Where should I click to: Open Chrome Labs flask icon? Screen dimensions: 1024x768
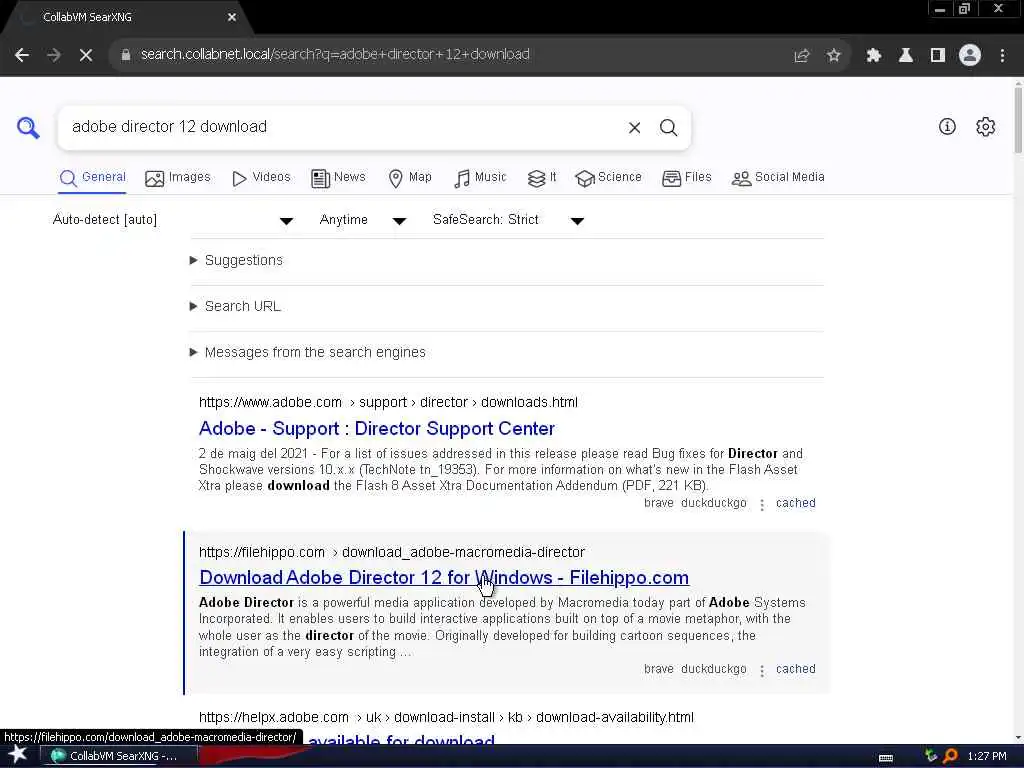906,55
